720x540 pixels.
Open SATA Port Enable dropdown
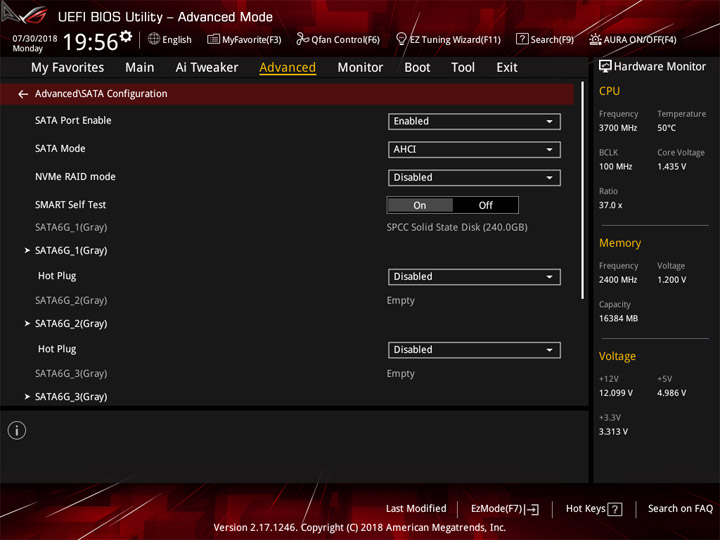(x=474, y=121)
